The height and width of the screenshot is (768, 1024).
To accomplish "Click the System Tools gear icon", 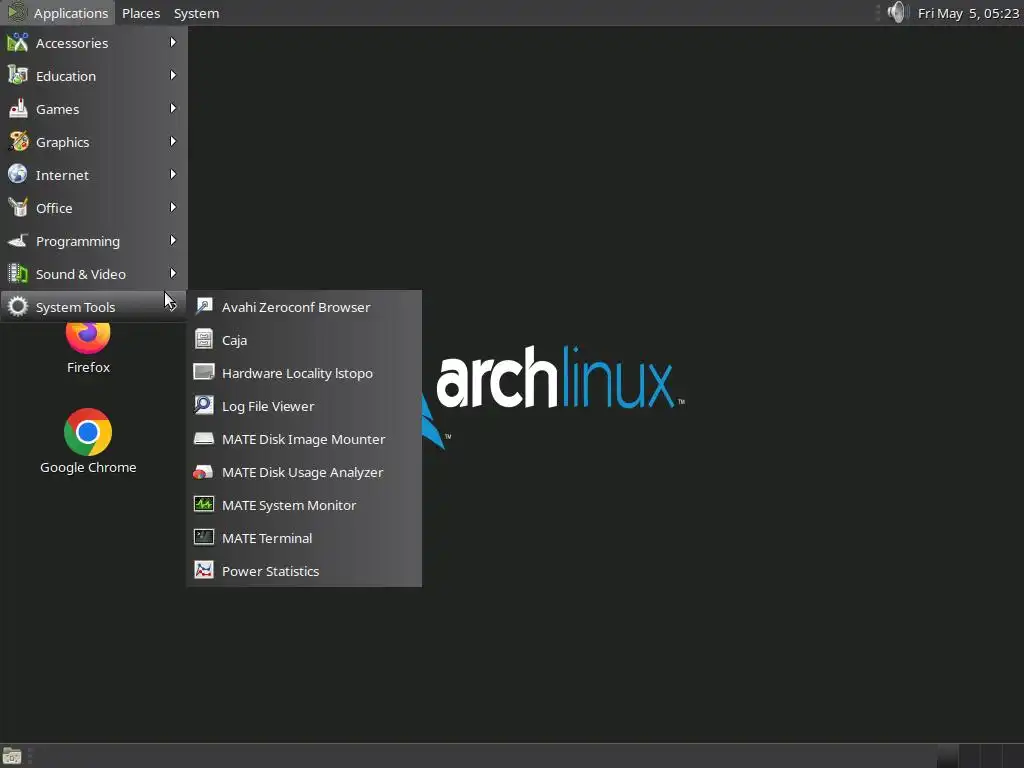I will (18, 306).
